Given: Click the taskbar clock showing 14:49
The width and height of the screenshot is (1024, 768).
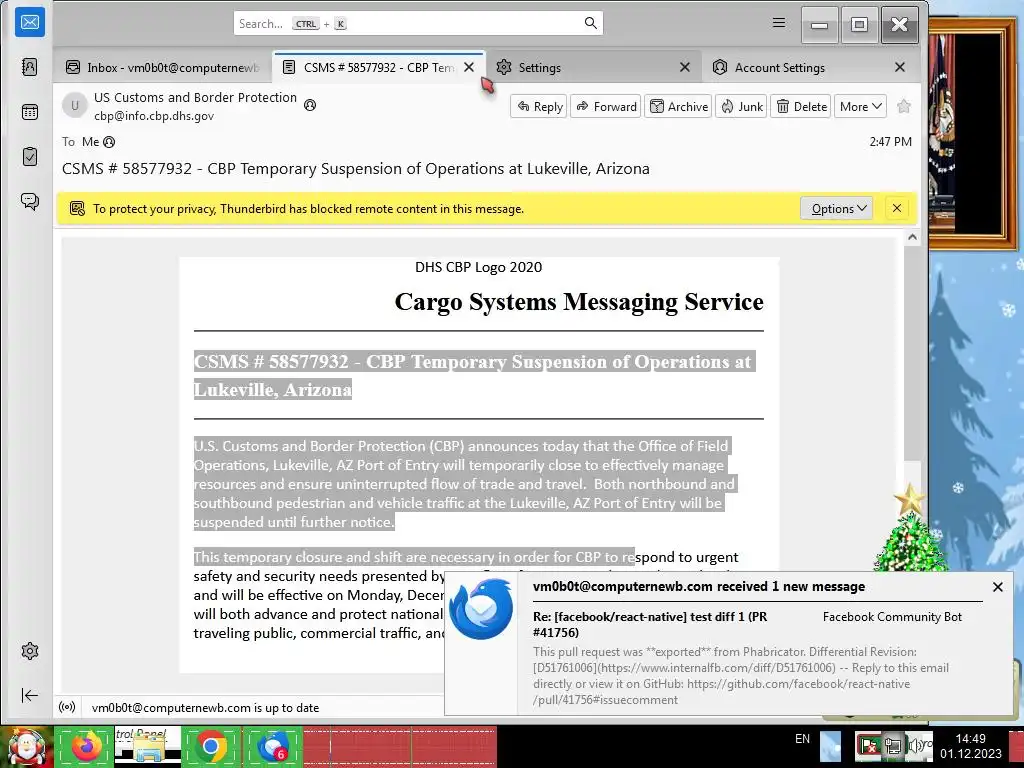Looking at the screenshot, I should [970, 746].
